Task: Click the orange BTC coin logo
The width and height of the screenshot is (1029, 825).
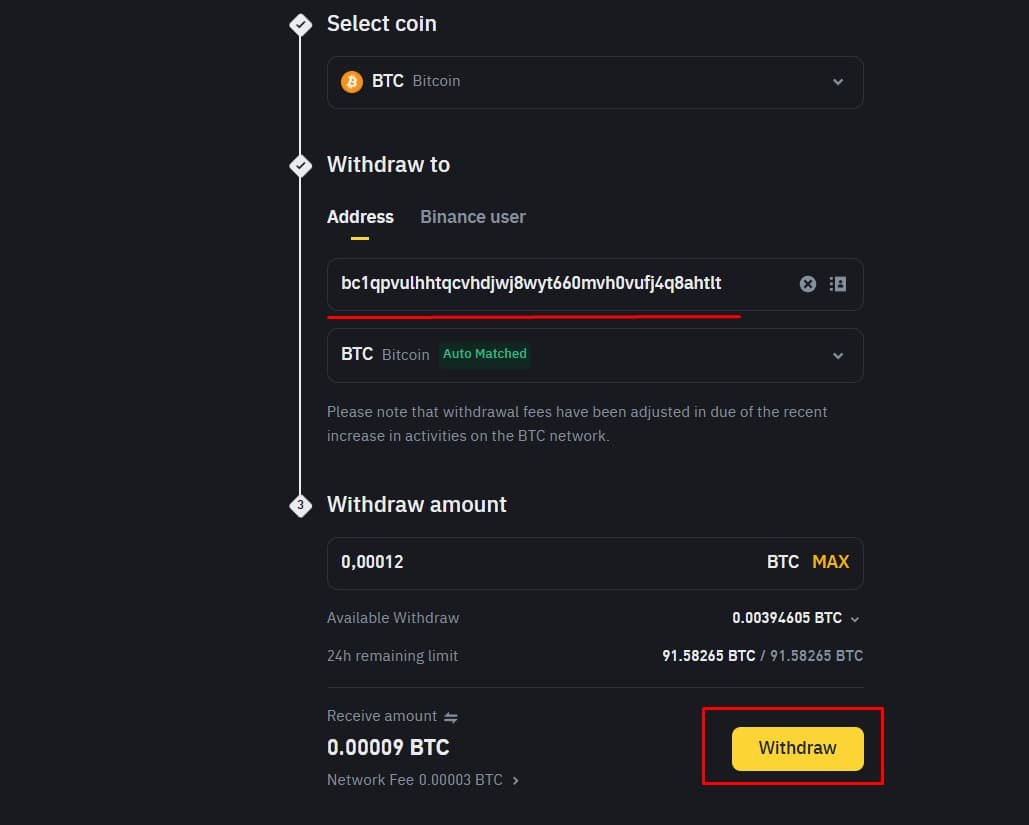Action: coord(351,81)
